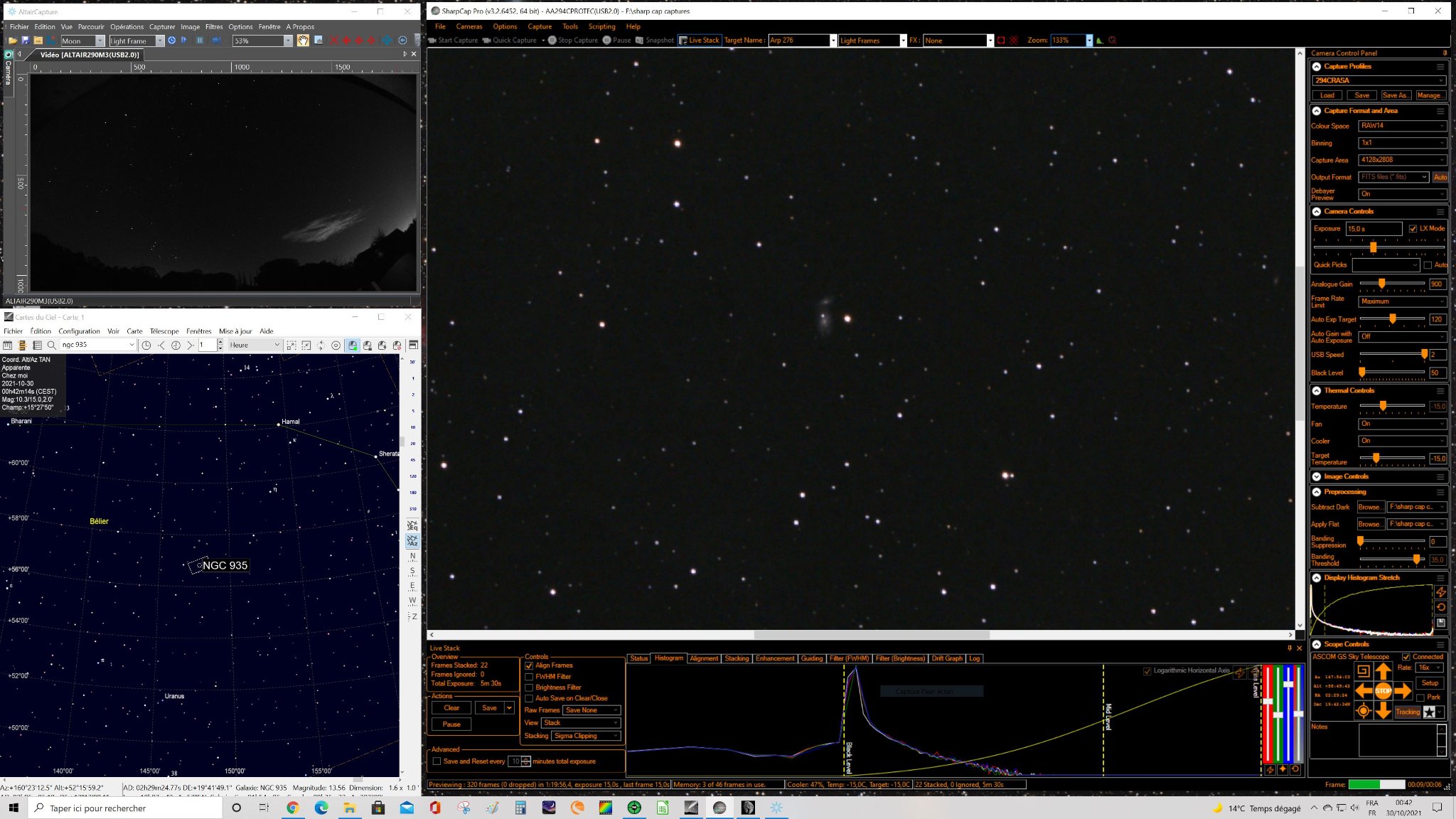Open the Binning 1x1 dropdown
1456x819 pixels.
(1402, 143)
